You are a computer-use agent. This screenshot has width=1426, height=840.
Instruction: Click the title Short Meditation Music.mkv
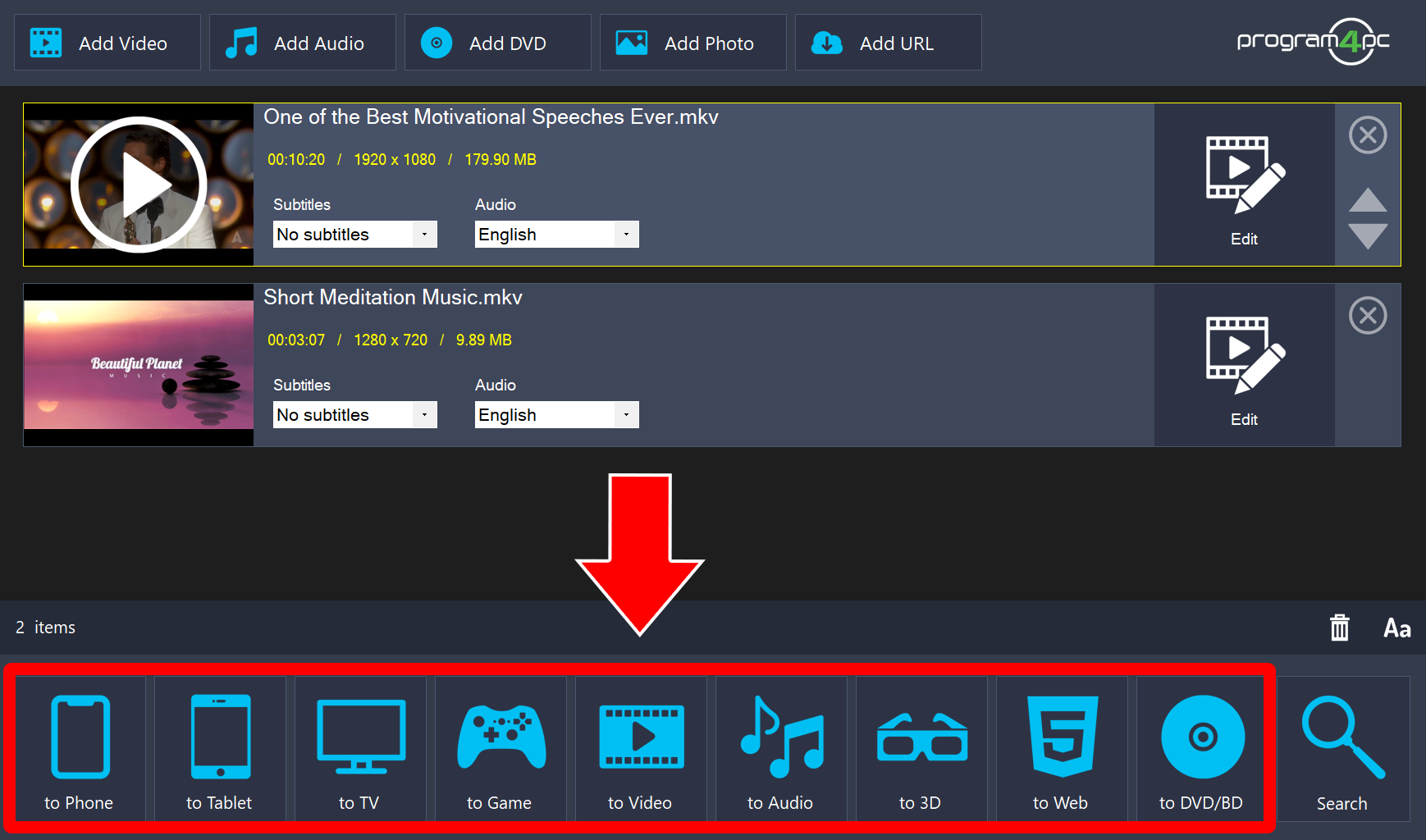point(393,298)
